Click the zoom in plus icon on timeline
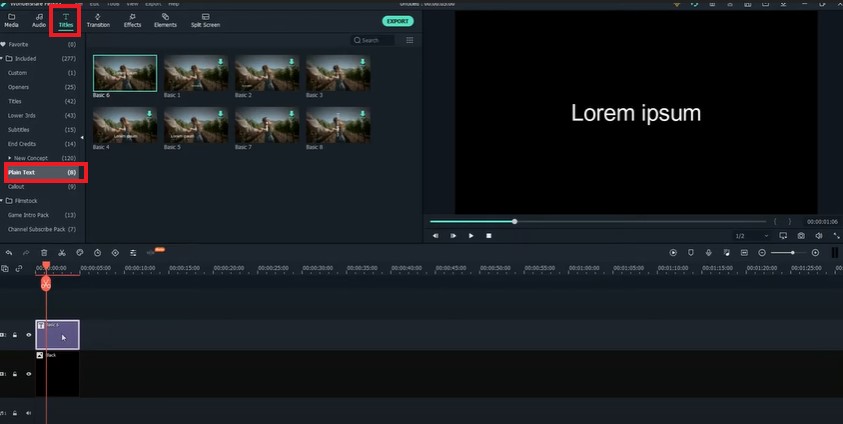This screenshot has height=424, width=843. (x=816, y=253)
